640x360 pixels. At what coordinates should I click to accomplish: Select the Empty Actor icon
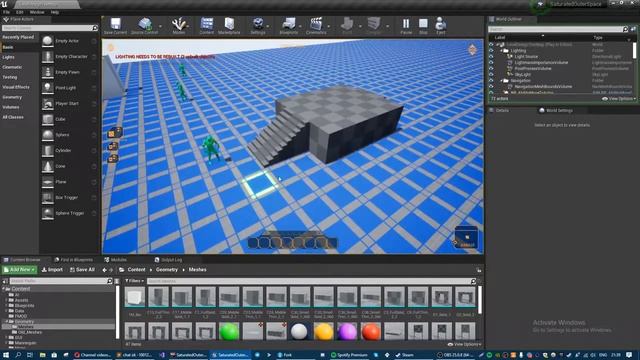point(48,41)
